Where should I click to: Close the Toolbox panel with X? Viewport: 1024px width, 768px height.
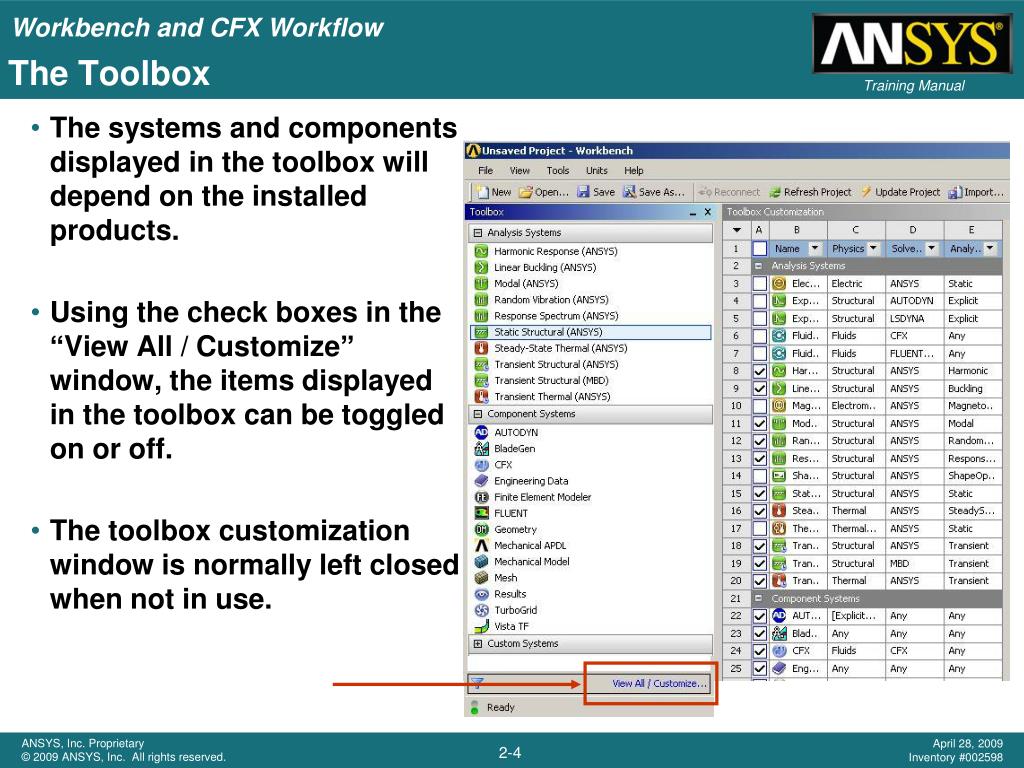pyautogui.click(x=707, y=212)
